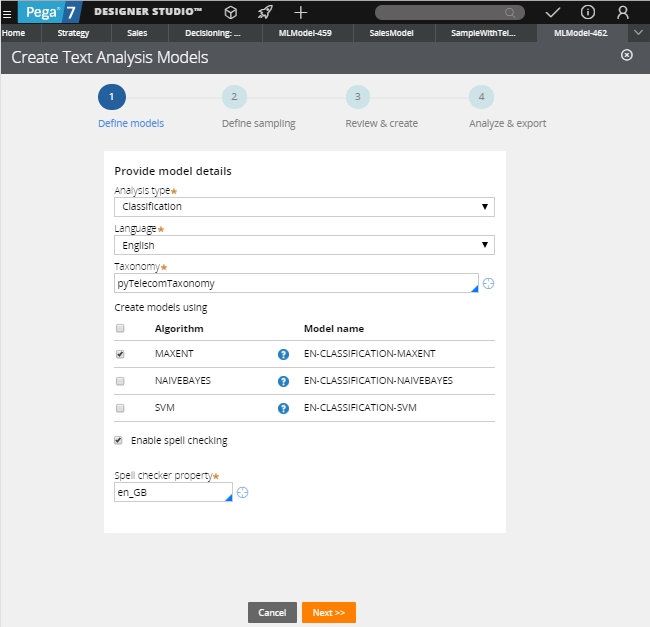The width and height of the screenshot is (650, 627).
Task: Show help for SVM algorithm
Action: point(283,408)
